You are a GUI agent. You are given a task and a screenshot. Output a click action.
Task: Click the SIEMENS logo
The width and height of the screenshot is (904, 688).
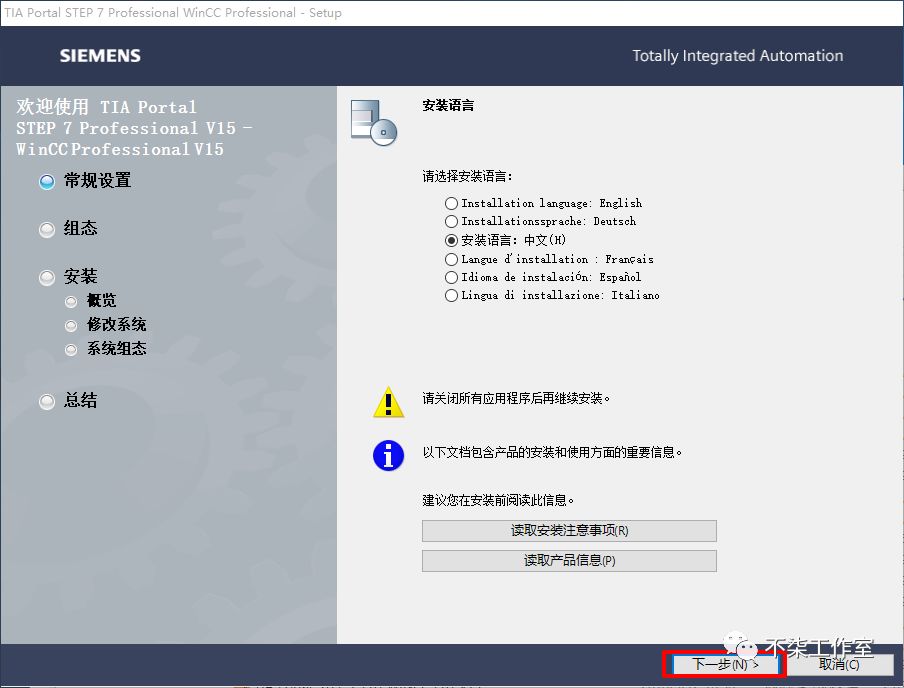pos(100,55)
